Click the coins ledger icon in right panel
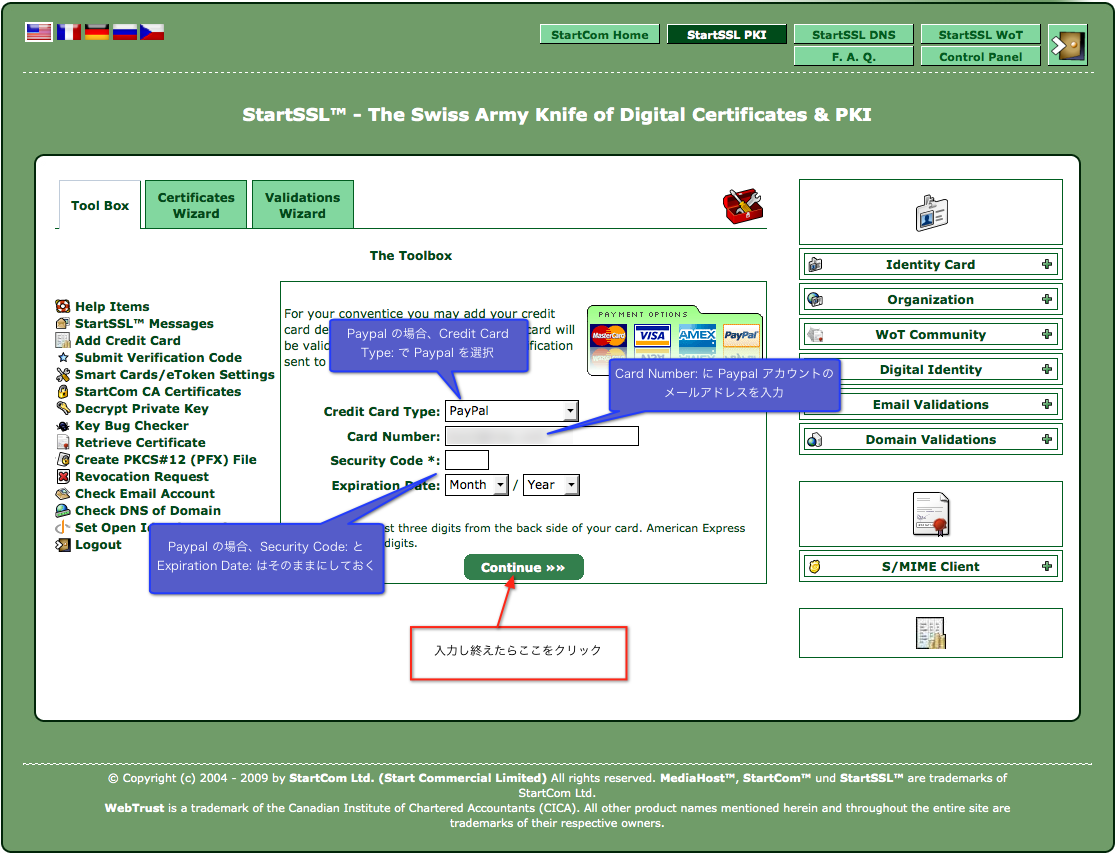The height and width of the screenshot is (854, 1116). [x=931, y=633]
